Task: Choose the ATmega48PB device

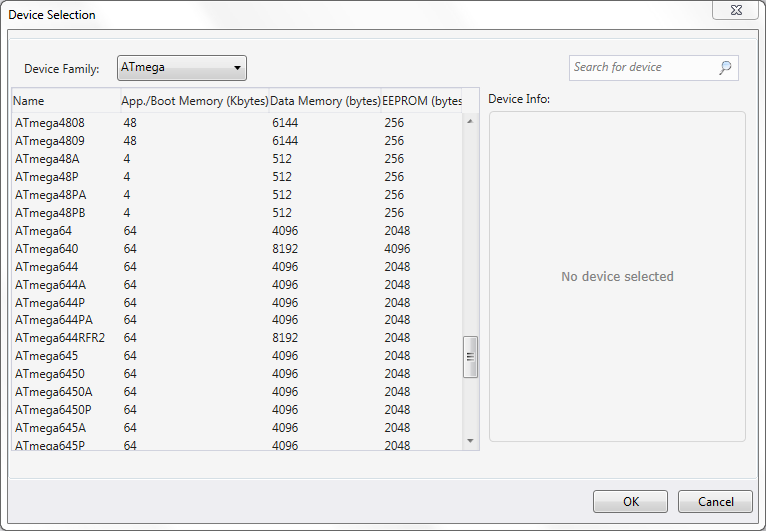Action: coord(237,213)
